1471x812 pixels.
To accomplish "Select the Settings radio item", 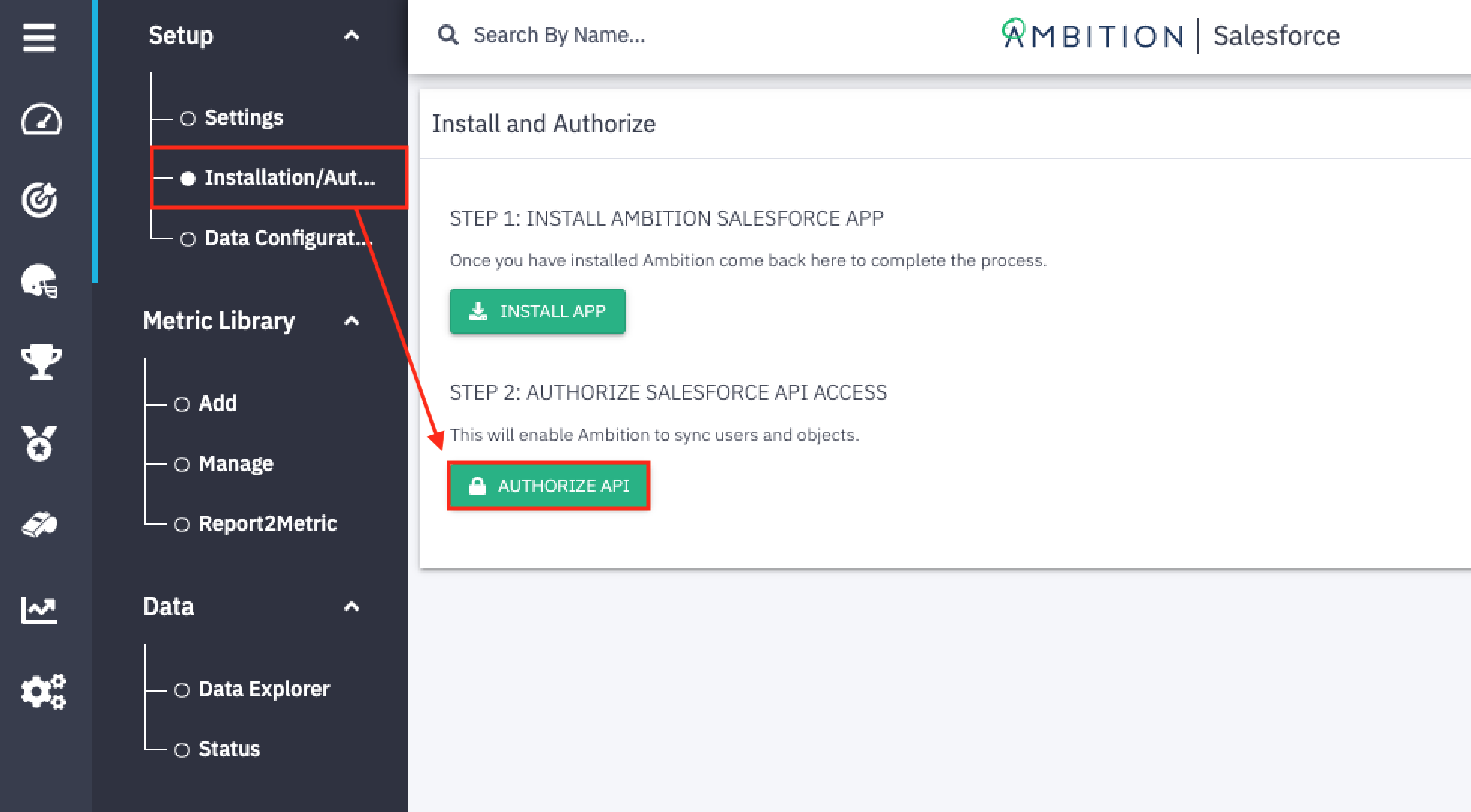I will 232,117.
